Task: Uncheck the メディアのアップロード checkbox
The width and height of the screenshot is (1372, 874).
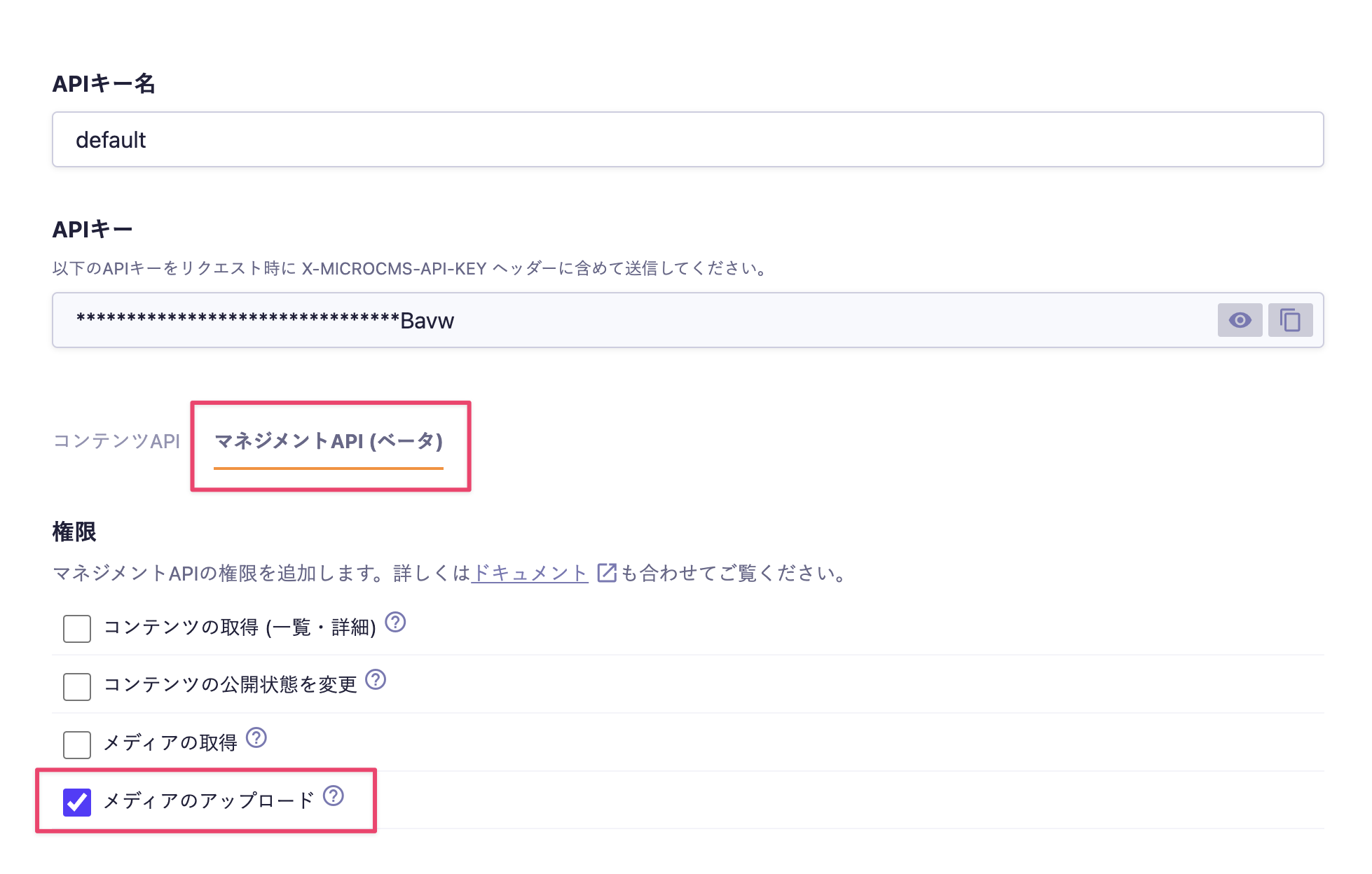Action: coord(77,803)
